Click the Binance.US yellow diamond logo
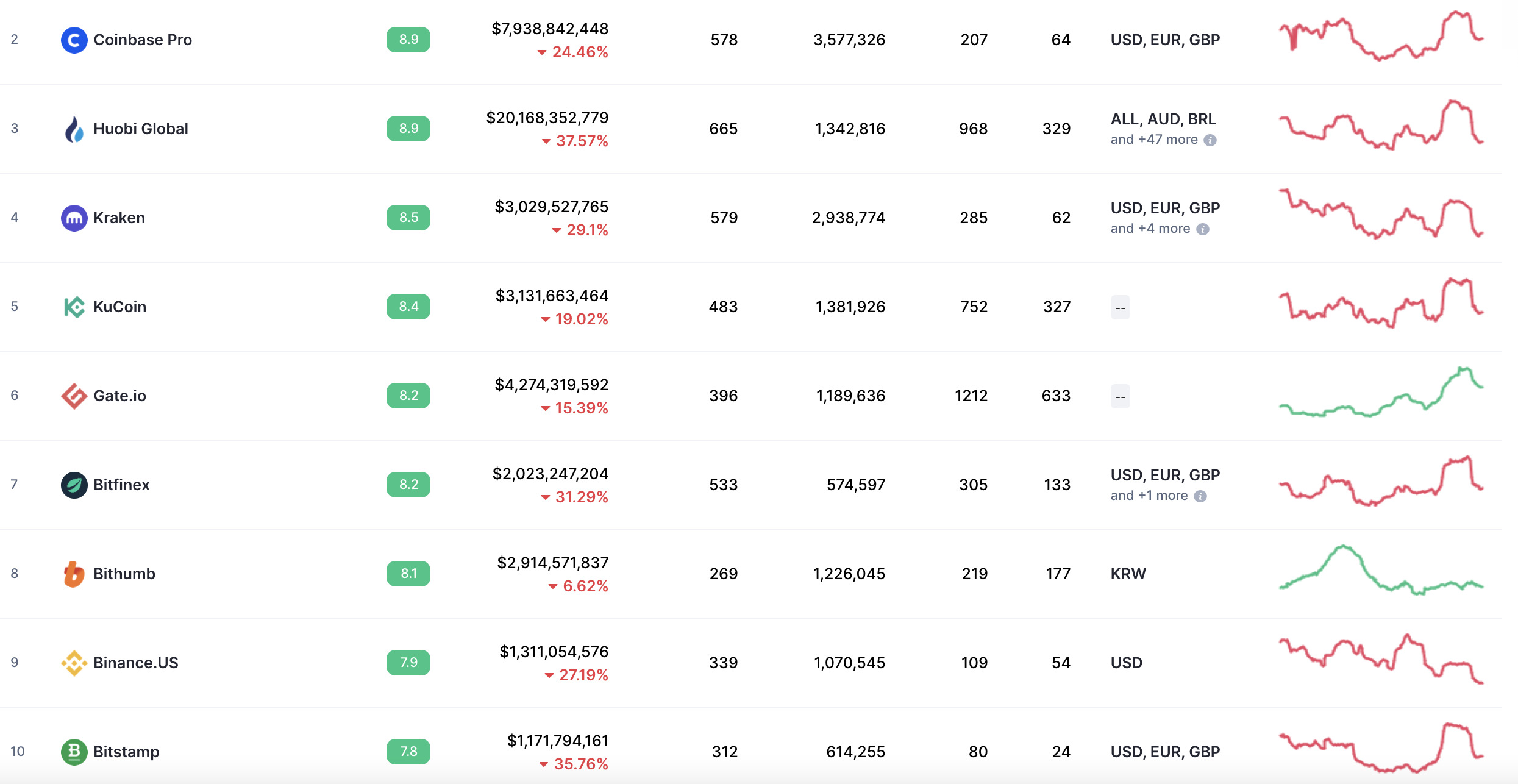The width and height of the screenshot is (1518, 784). click(74, 663)
